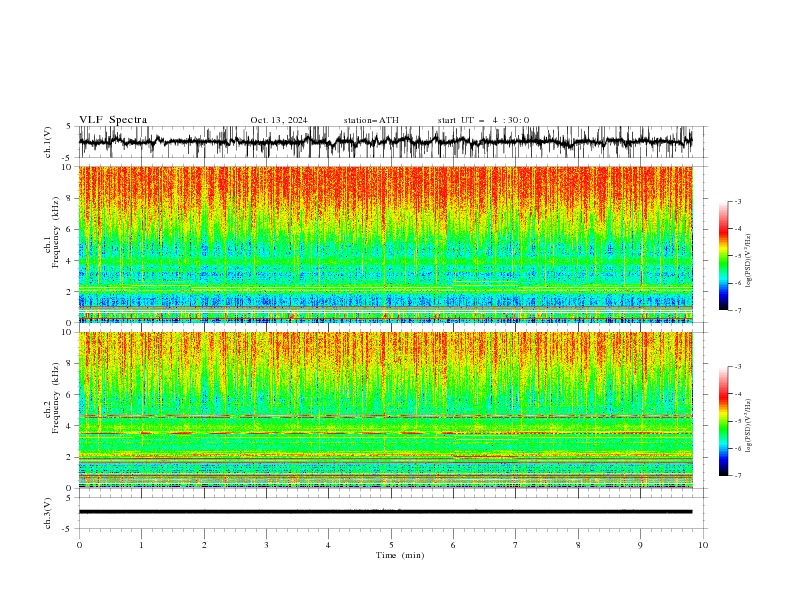Click tick label "0" on the time axis

pyautogui.click(x=79, y=545)
